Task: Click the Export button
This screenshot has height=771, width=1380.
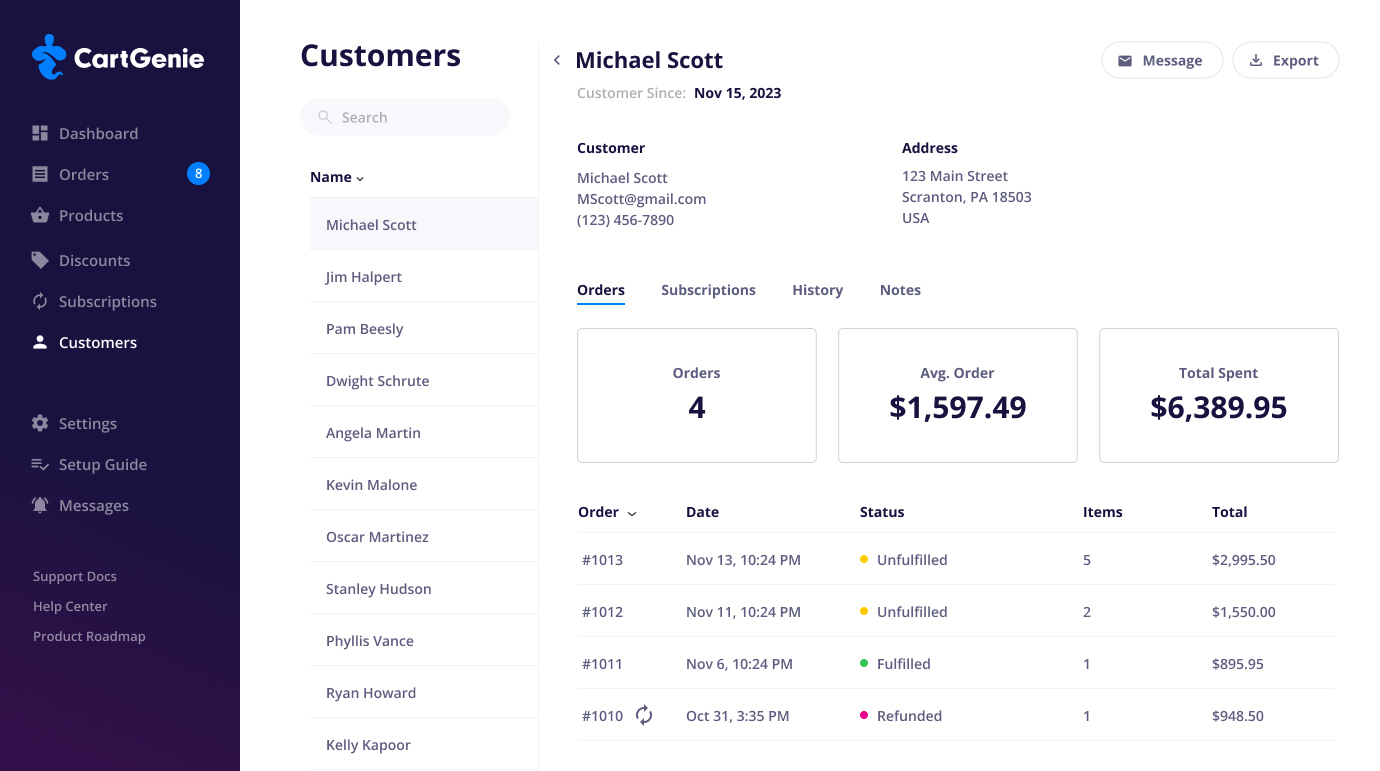Action: click(x=1285, y=60)
